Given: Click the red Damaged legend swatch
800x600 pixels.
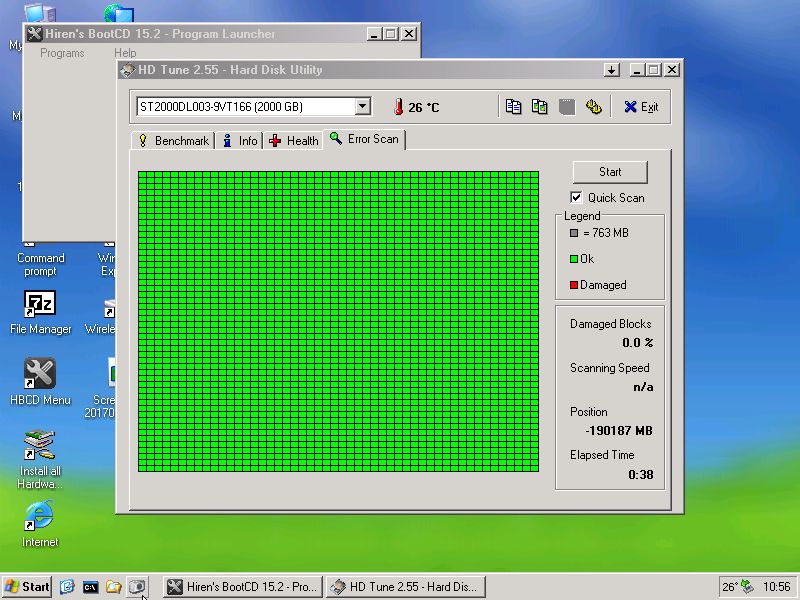Looking at the screenshot, I should pos(574,285).
